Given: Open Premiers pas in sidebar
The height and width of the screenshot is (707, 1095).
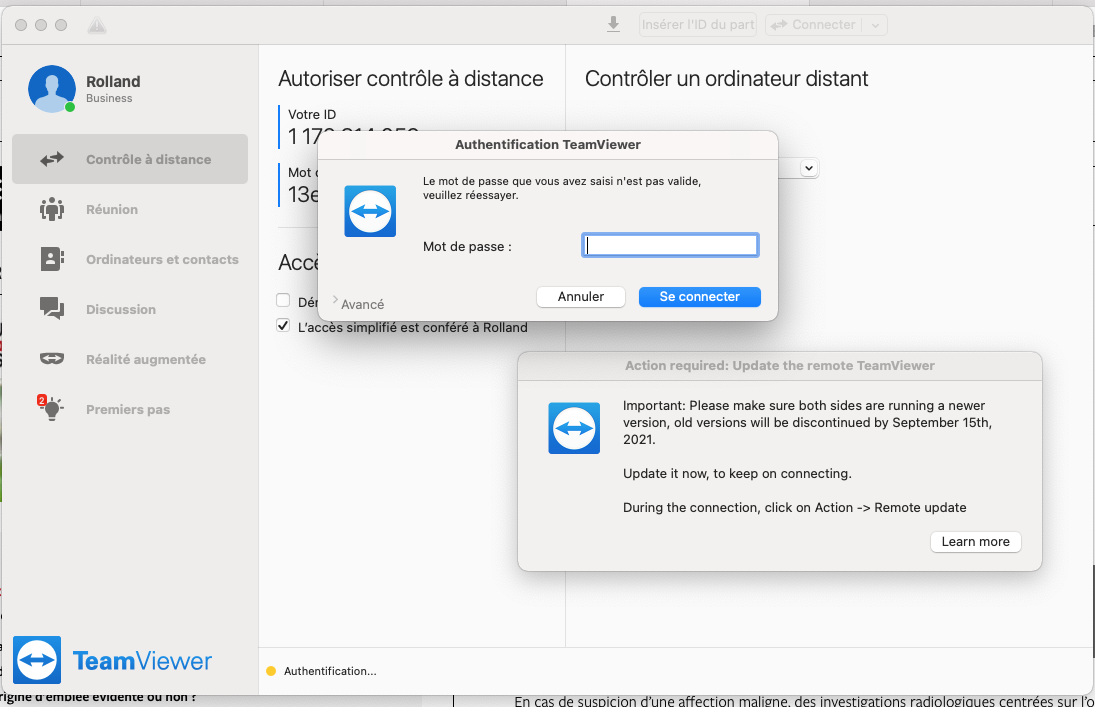Looking at the screenshot, I should [130, 409].
